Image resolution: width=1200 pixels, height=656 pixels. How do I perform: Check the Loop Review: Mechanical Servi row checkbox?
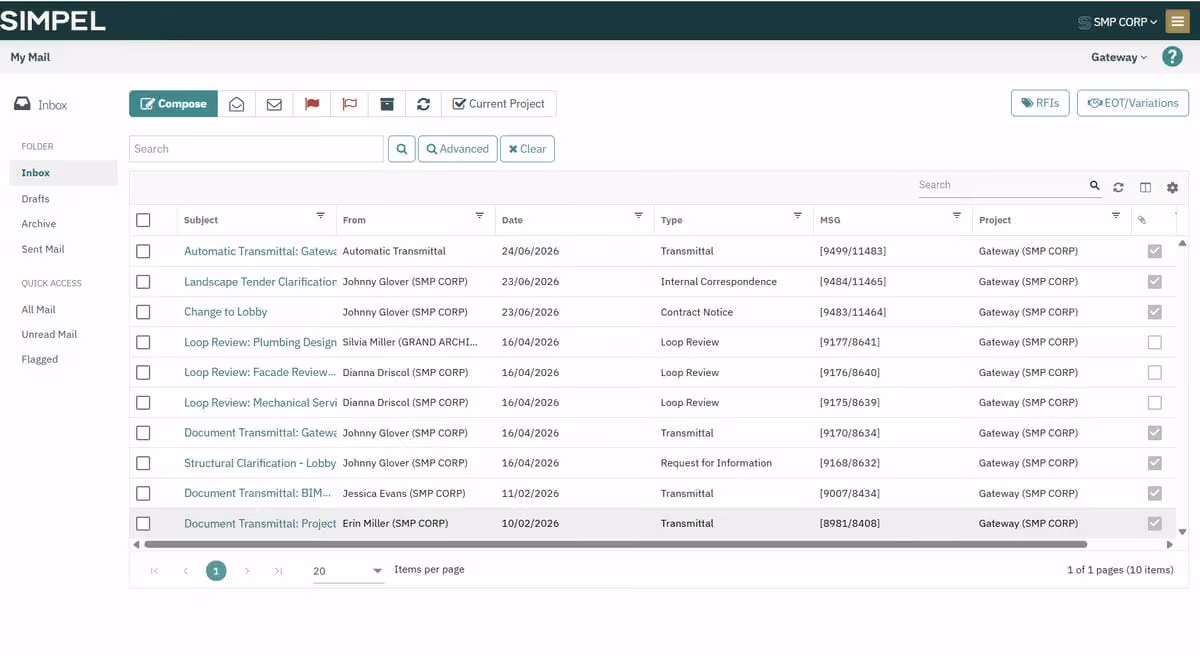143,403
